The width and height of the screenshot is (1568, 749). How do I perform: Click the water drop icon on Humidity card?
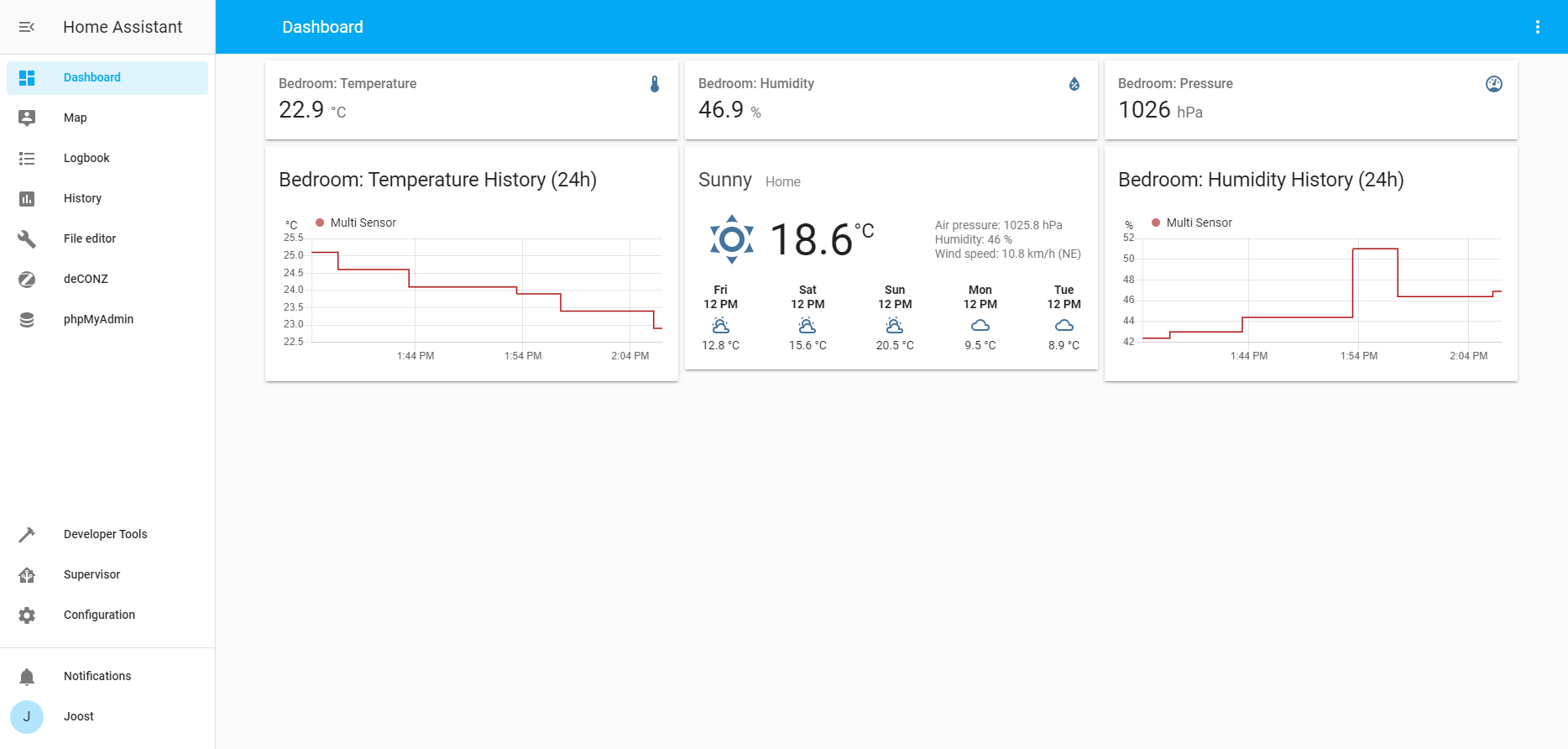[1074, 84]
